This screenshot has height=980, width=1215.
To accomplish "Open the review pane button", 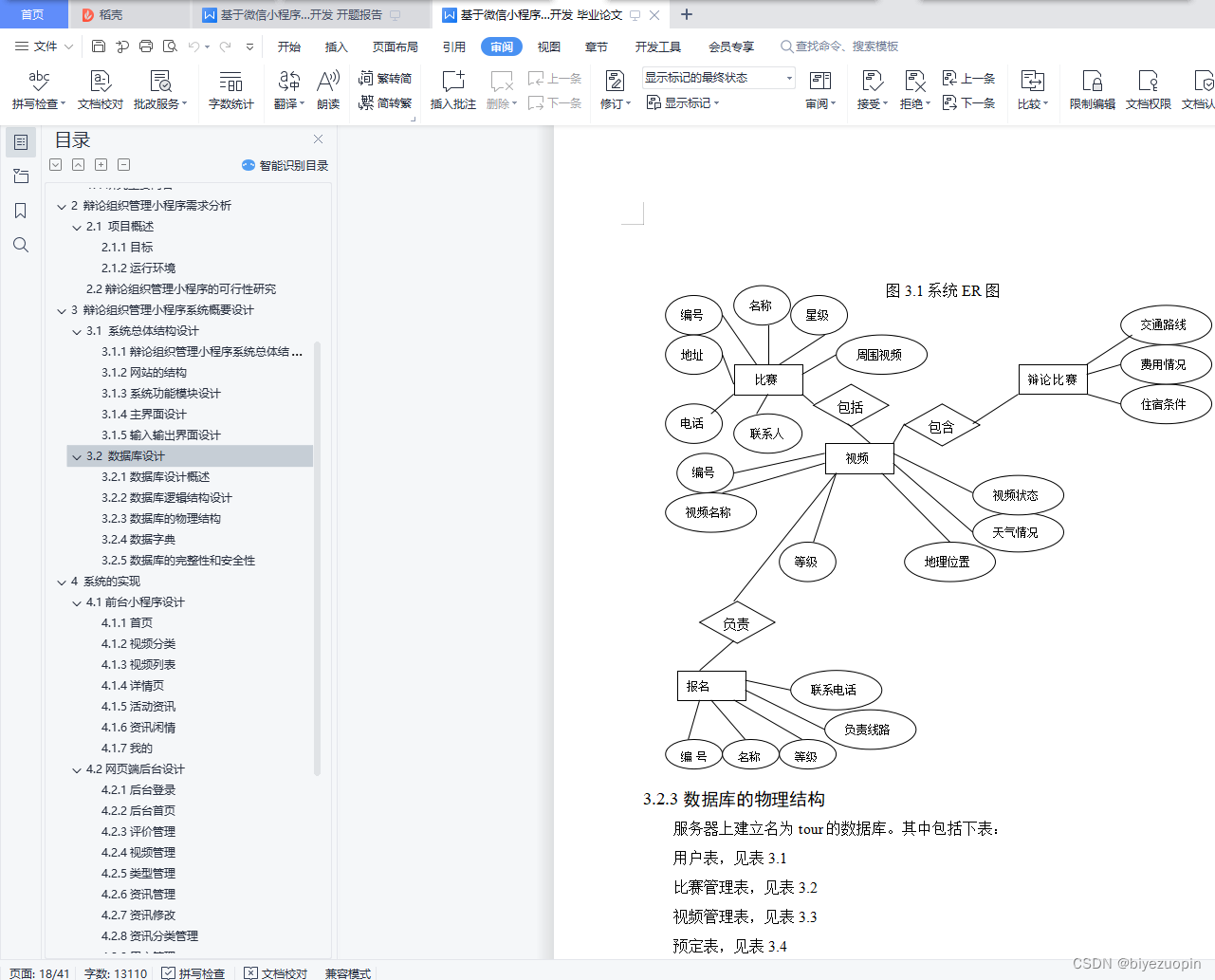I will tap(820, 90).
